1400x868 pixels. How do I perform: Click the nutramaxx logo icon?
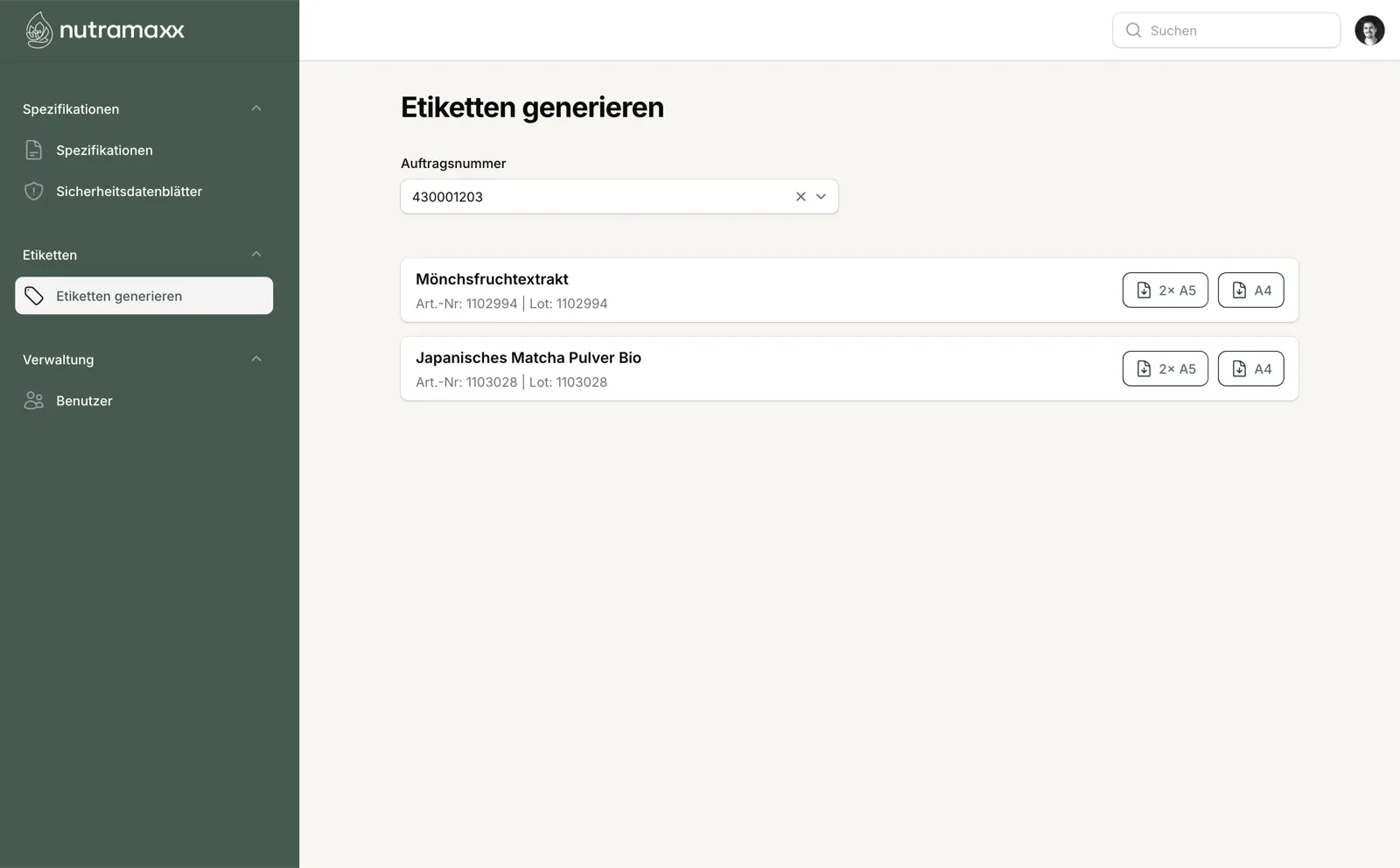pos(39,30)
